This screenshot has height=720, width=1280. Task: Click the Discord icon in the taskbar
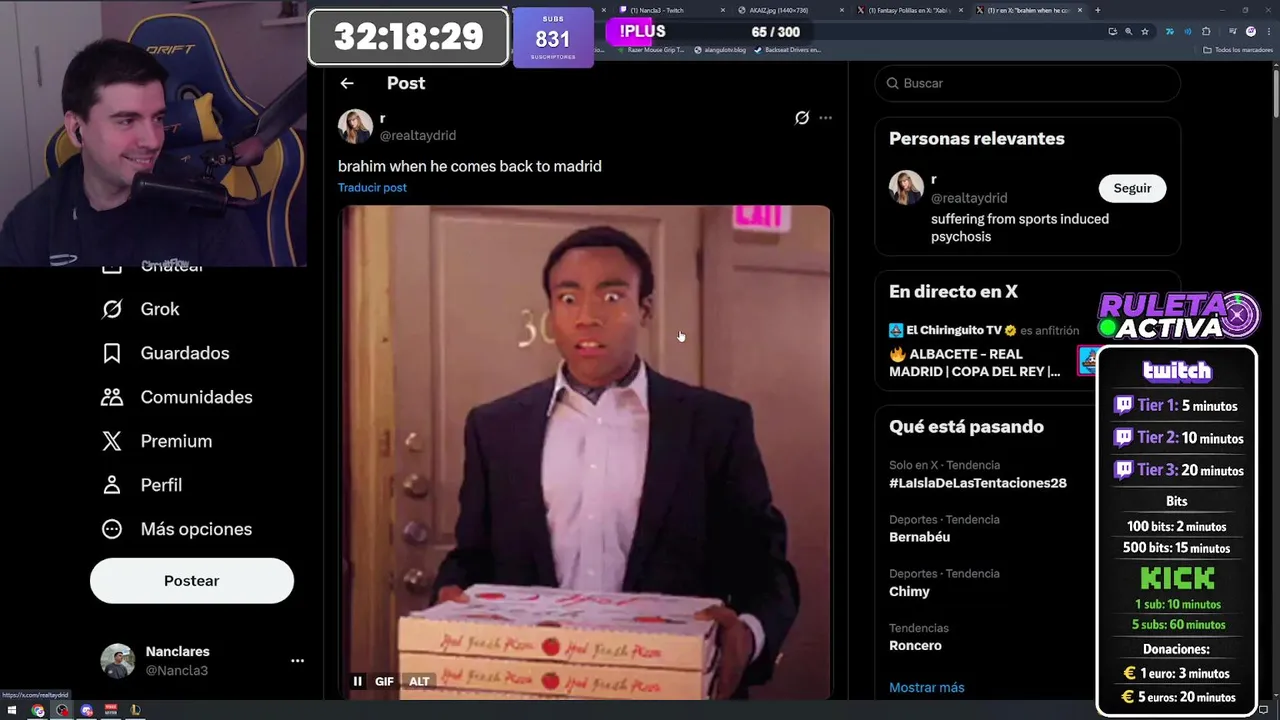point(87,710)
